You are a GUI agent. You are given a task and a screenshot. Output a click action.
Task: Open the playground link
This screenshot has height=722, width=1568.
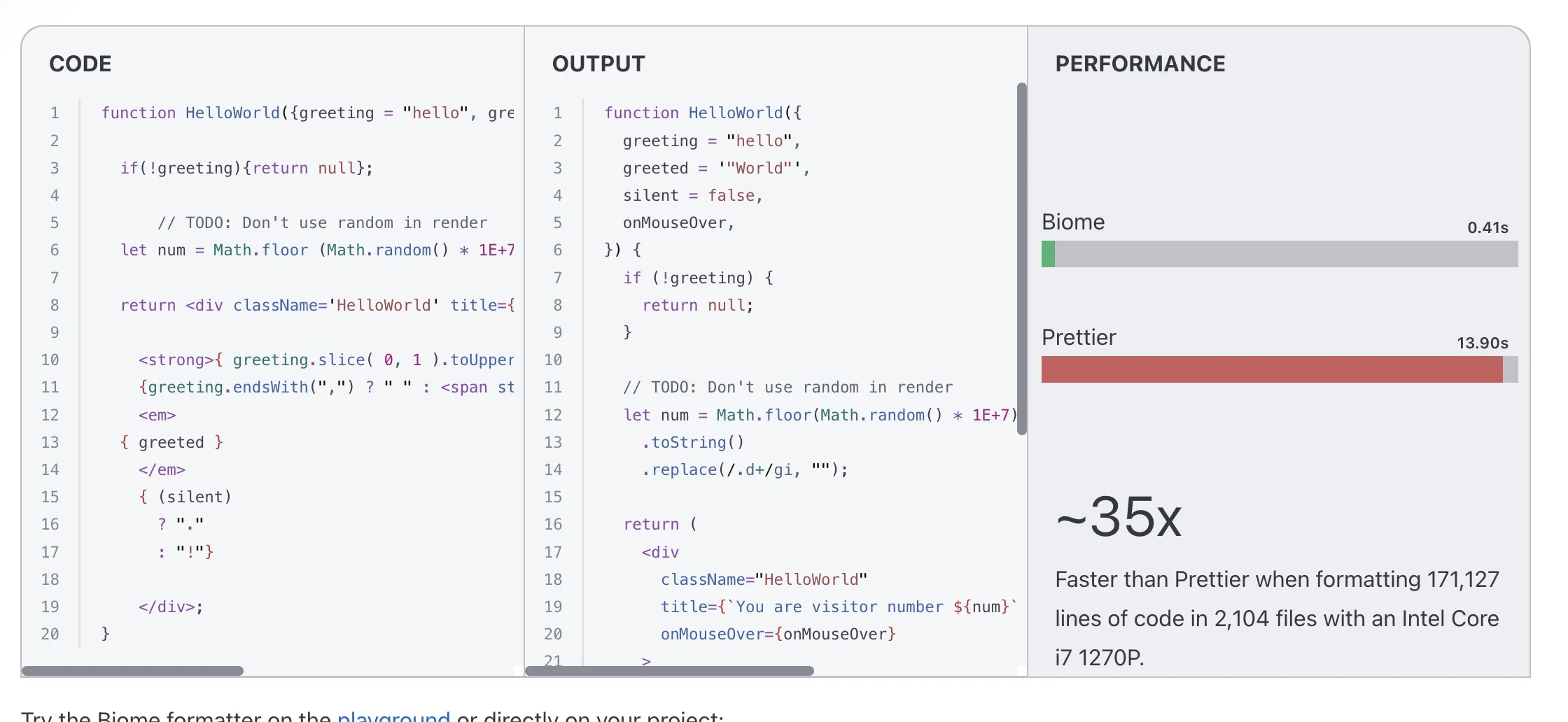(x=393, y=716)
